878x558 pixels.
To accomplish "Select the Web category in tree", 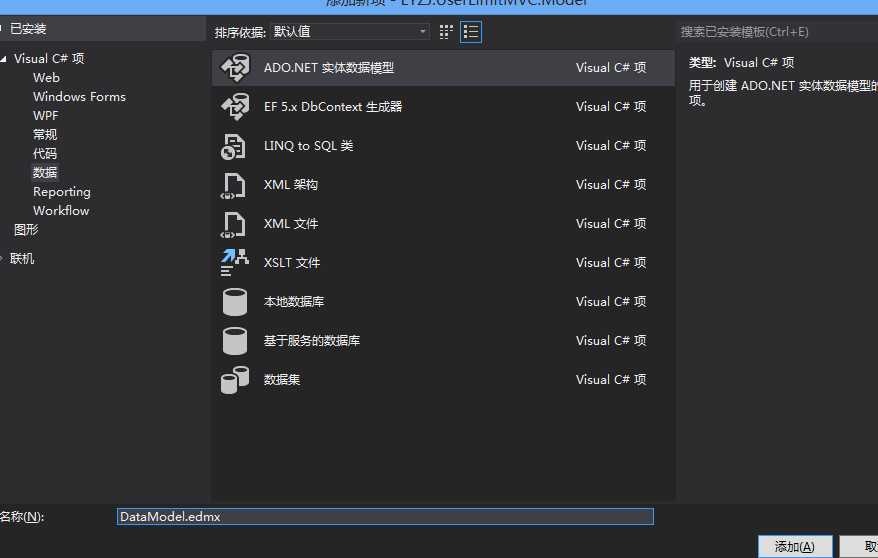I will pos(46,78).
